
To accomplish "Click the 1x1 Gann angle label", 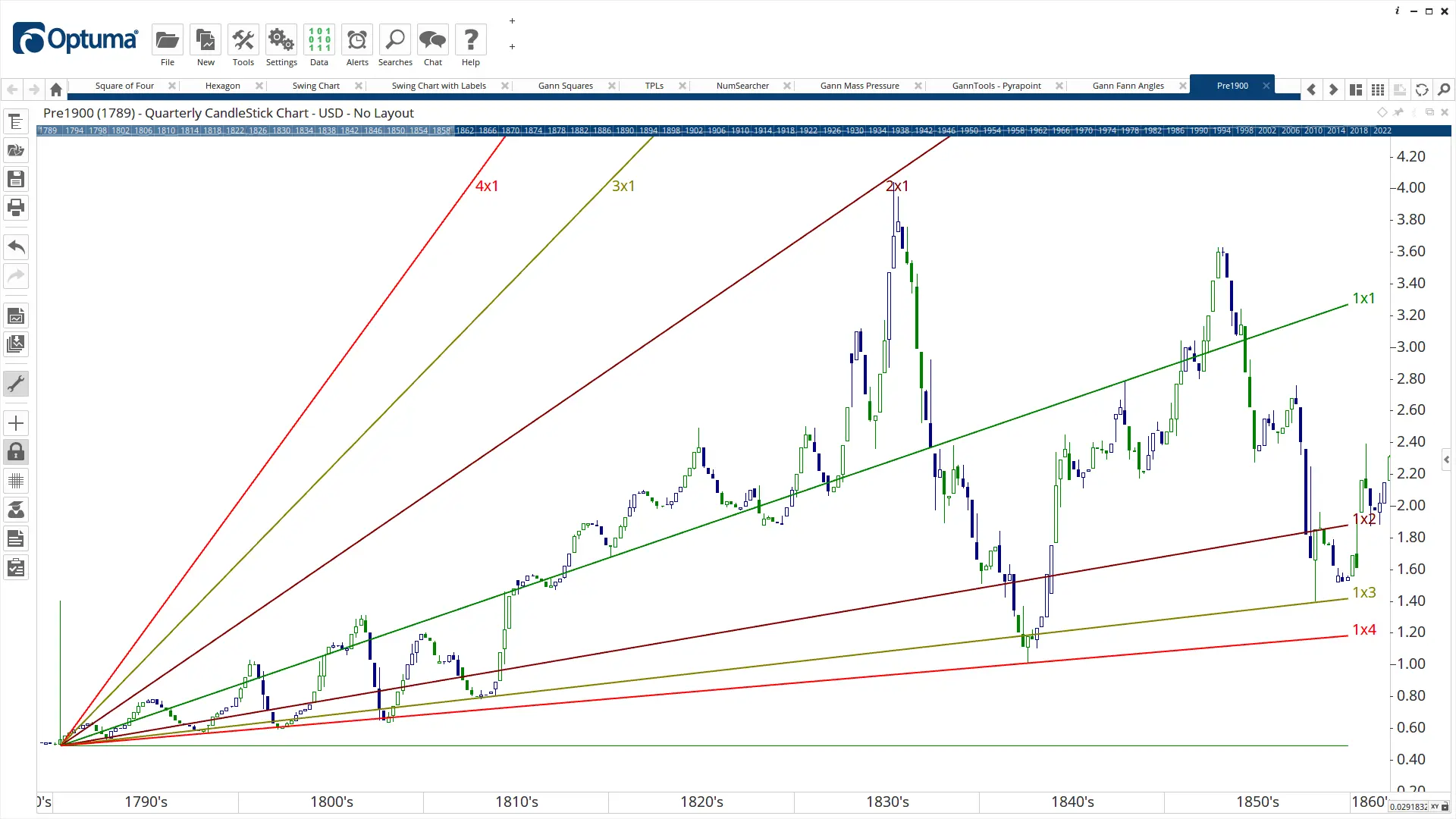I will 1363,299.
